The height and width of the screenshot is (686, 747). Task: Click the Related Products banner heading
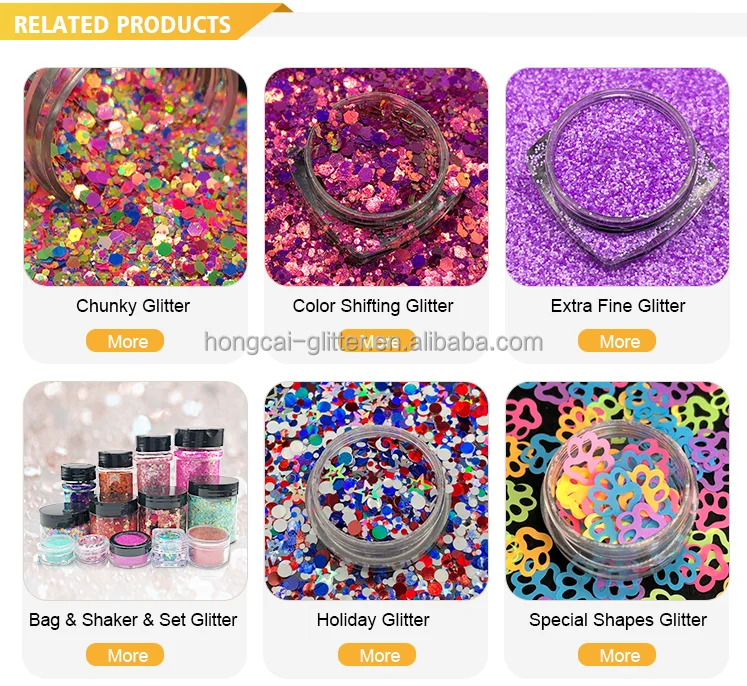pyautogui.click(x=122, y=25)
